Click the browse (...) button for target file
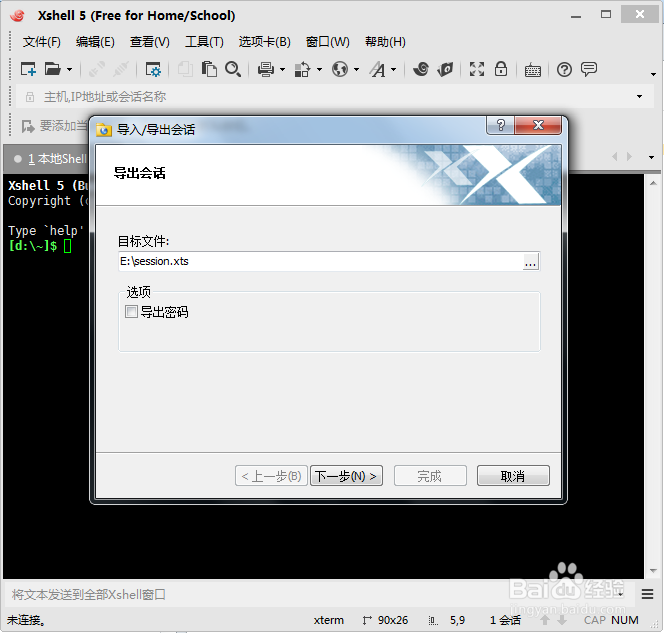 click(531, 262)
